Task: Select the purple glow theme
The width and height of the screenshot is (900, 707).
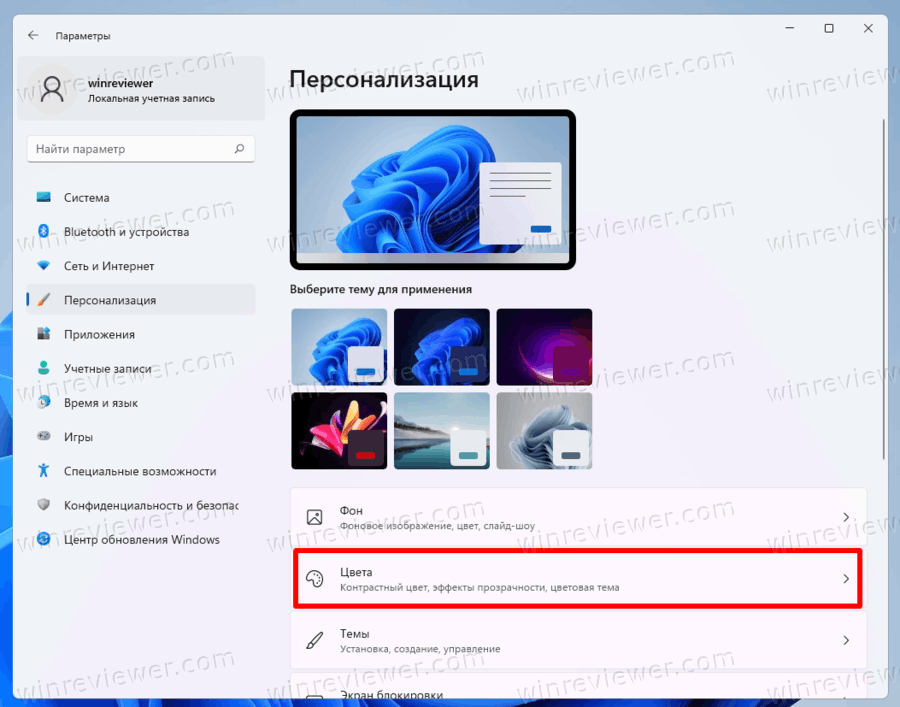Action: [x=544, y=347]
